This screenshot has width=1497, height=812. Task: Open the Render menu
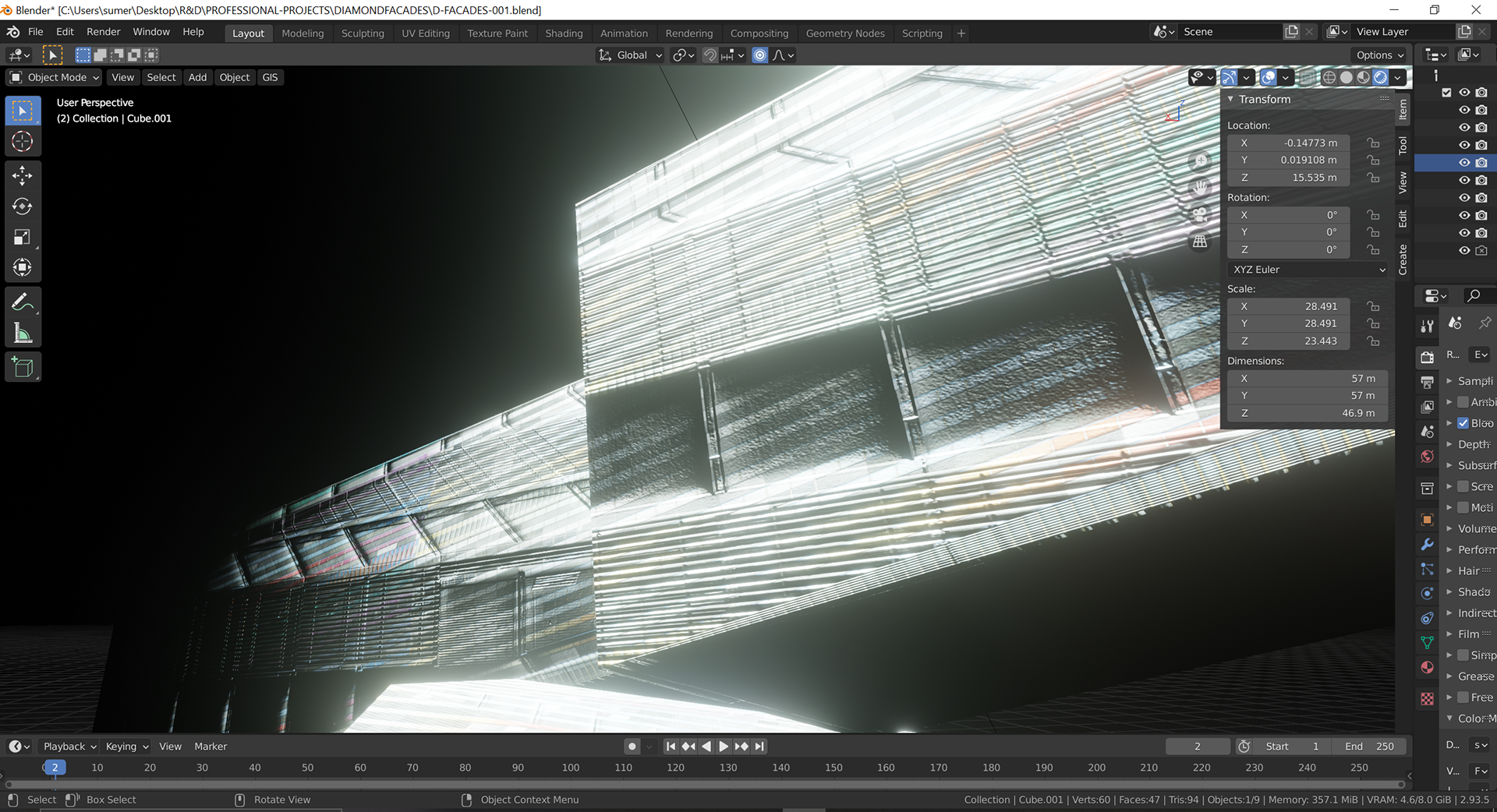tap(104, 32)
